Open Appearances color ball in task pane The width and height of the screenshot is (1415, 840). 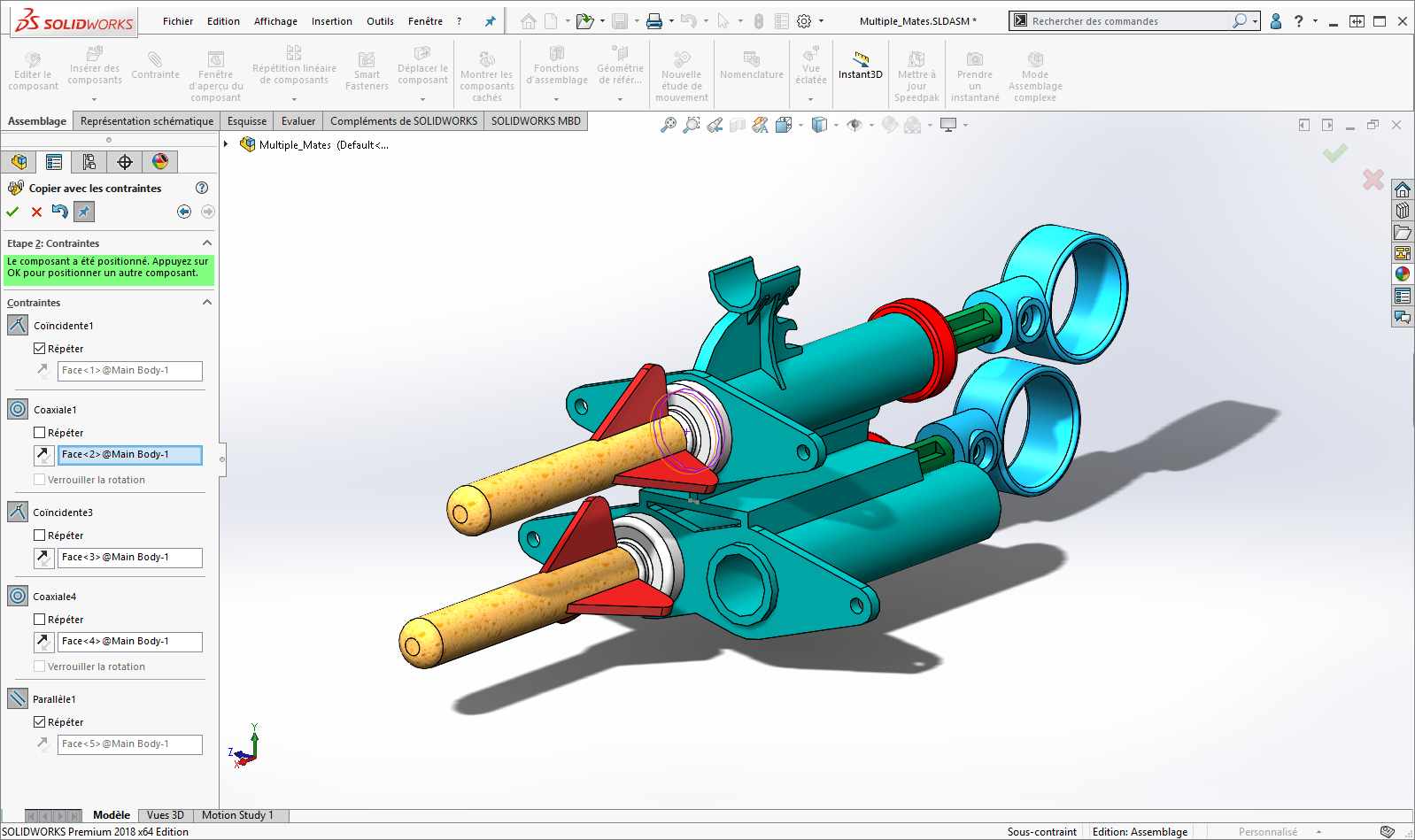(1403, 274)
